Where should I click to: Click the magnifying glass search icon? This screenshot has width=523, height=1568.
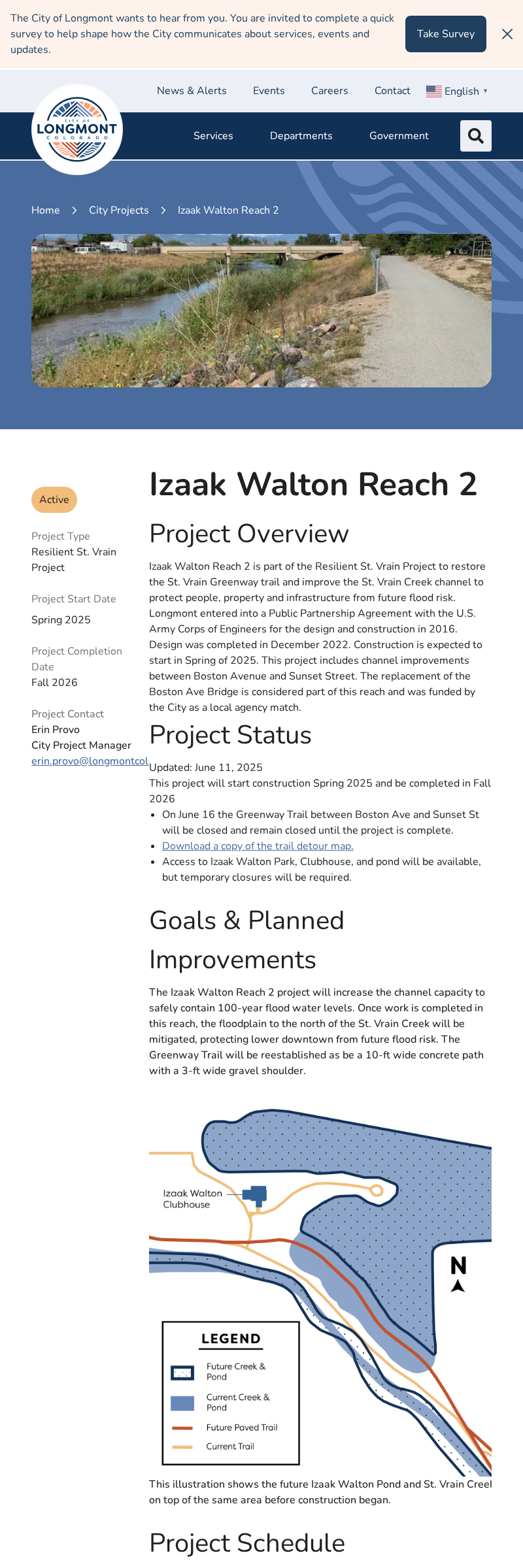pyautogui.click(x=475, y=136)
